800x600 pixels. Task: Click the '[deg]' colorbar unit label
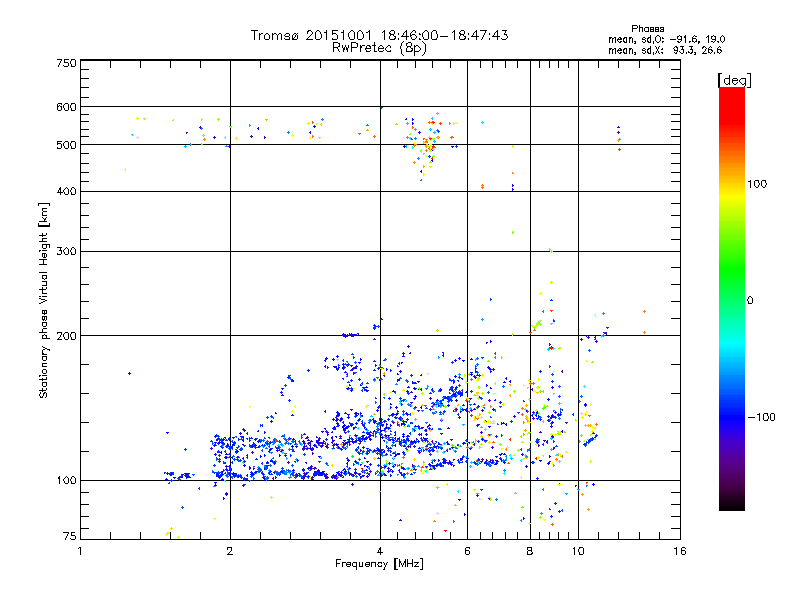[x=734, y=80]
